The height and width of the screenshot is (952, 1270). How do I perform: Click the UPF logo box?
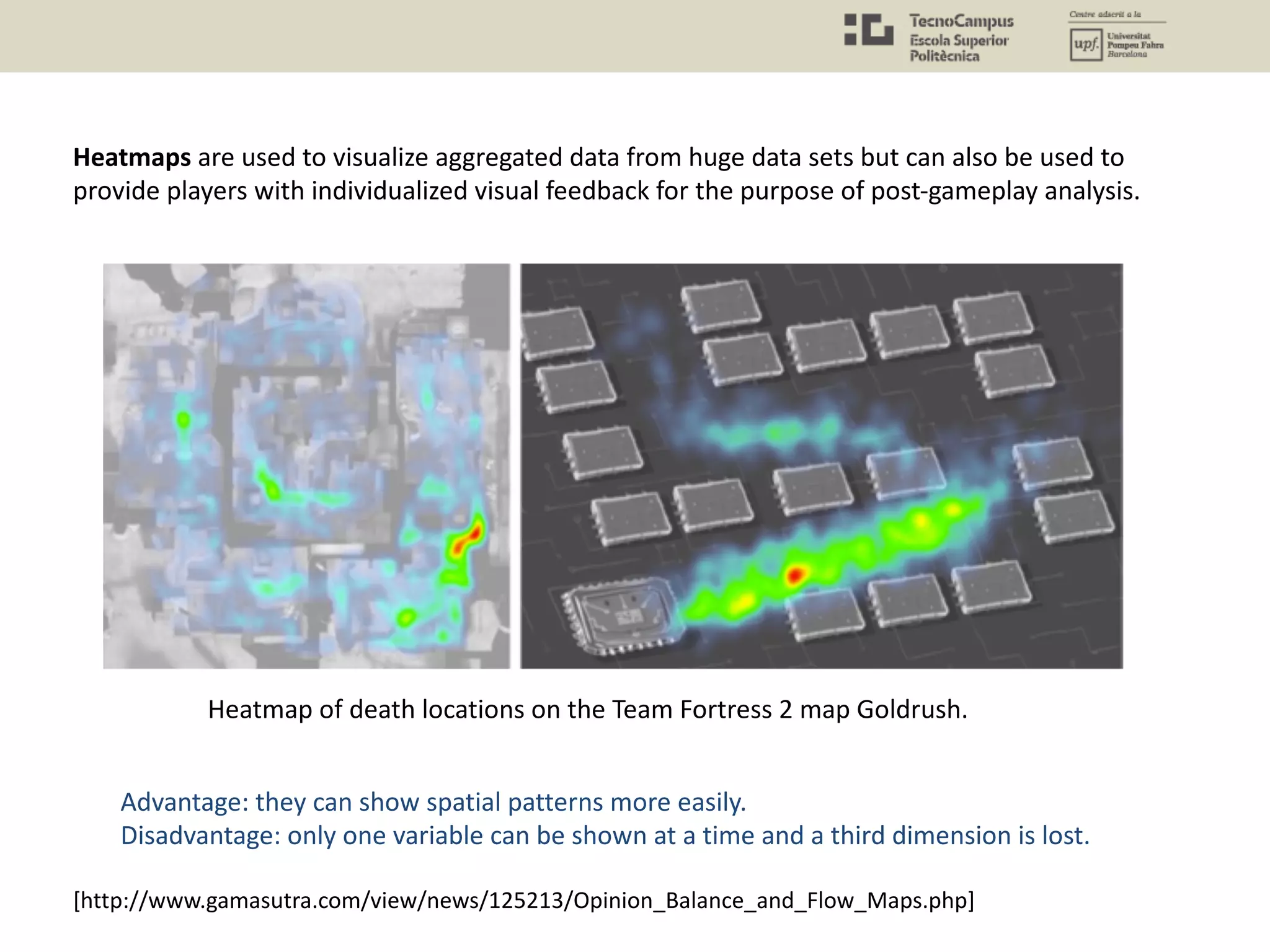[1086, 44]
